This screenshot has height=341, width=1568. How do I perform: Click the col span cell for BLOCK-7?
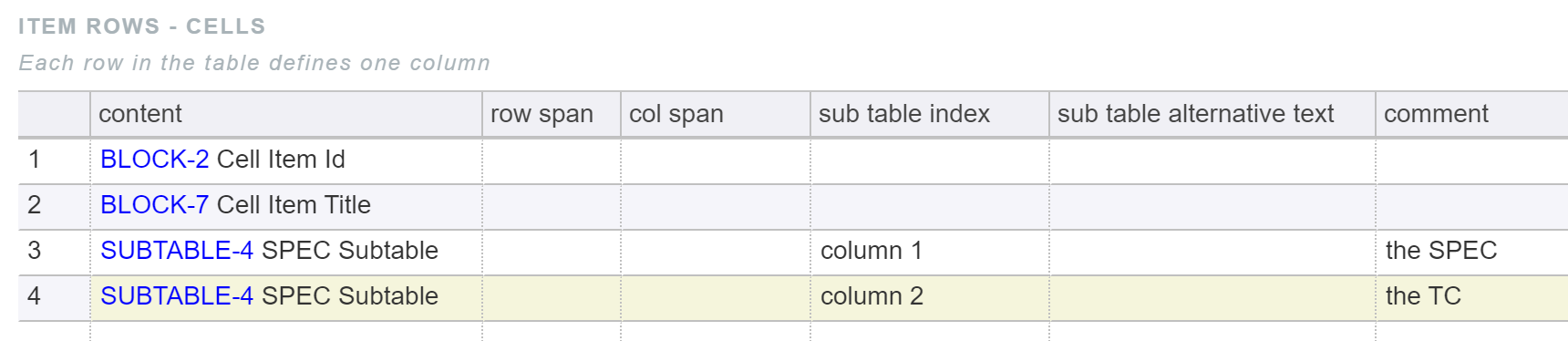point(716,207)
